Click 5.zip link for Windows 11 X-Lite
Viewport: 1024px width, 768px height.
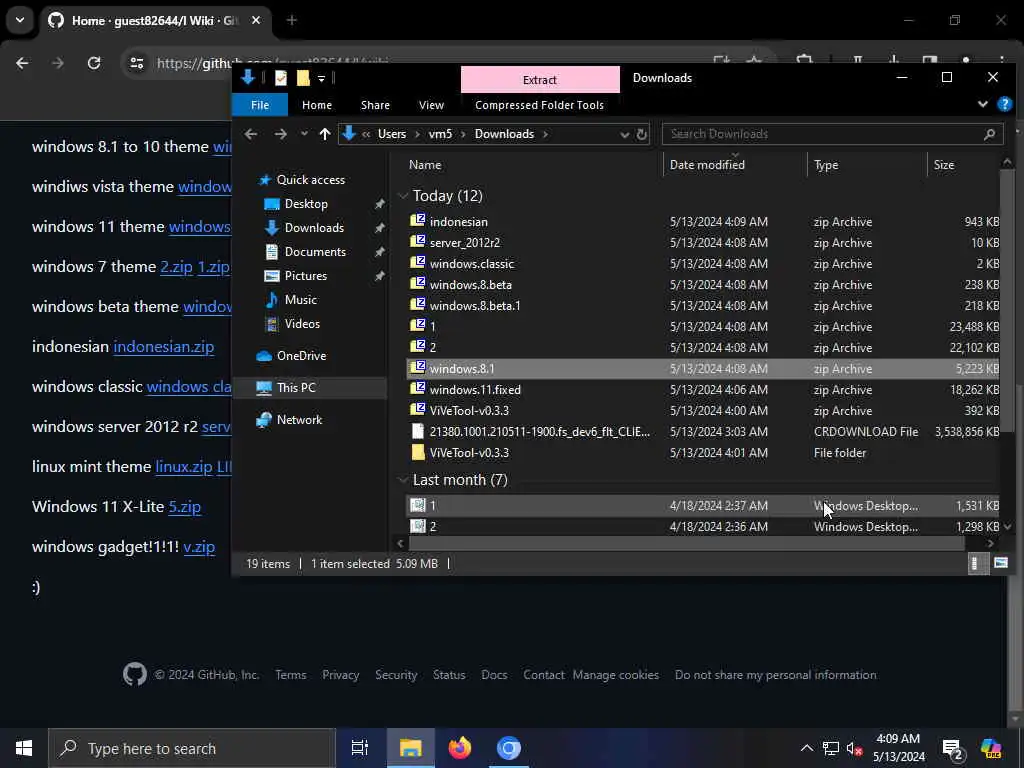pos(185,506)
